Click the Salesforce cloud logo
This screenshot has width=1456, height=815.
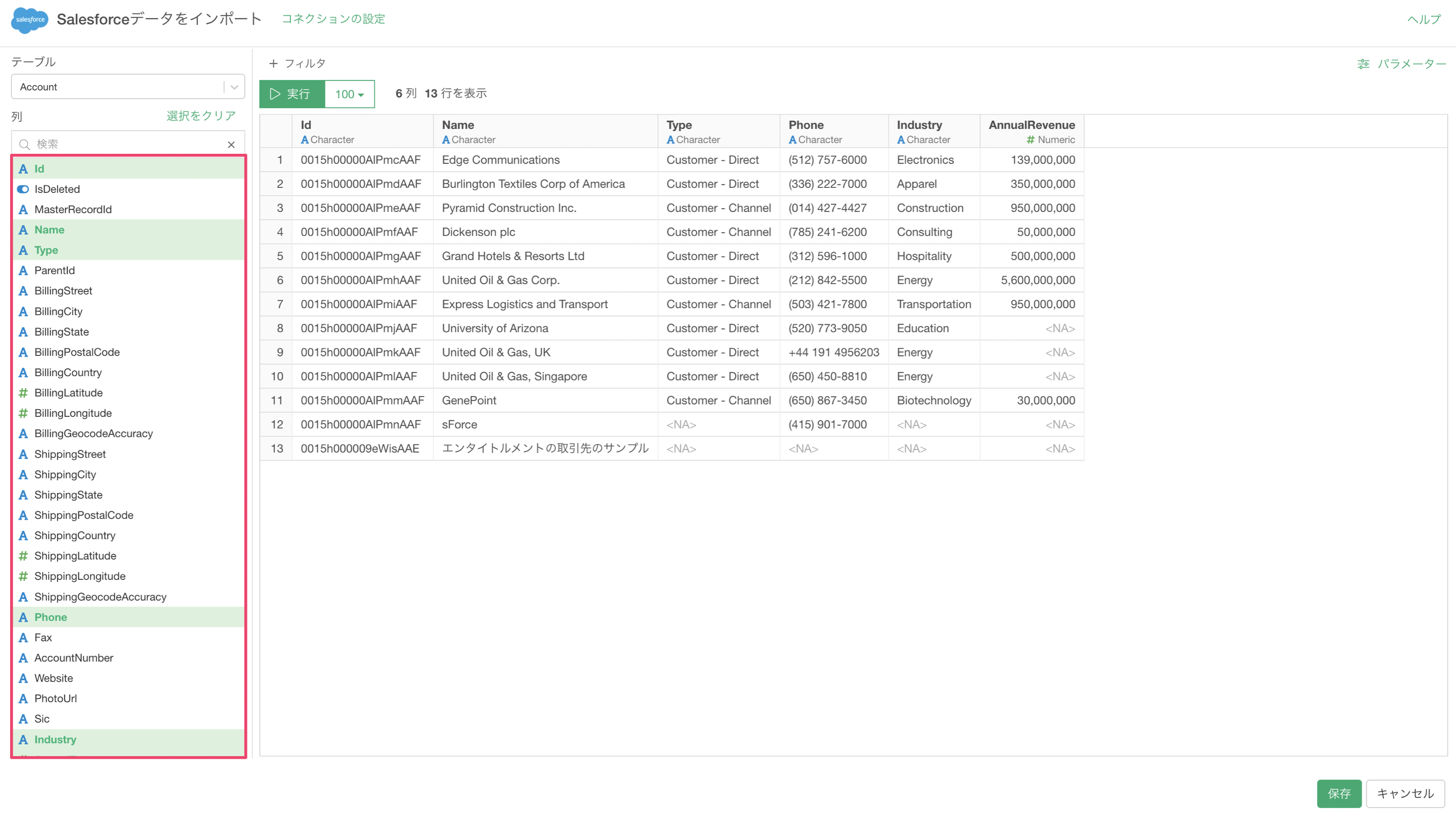coord(29,20)
